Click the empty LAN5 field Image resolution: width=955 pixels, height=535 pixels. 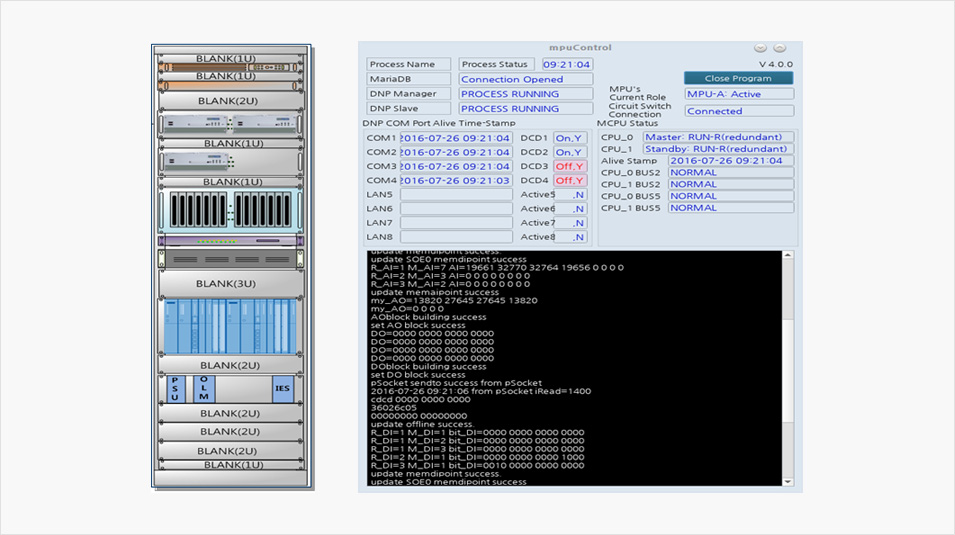tap(456, 195)
